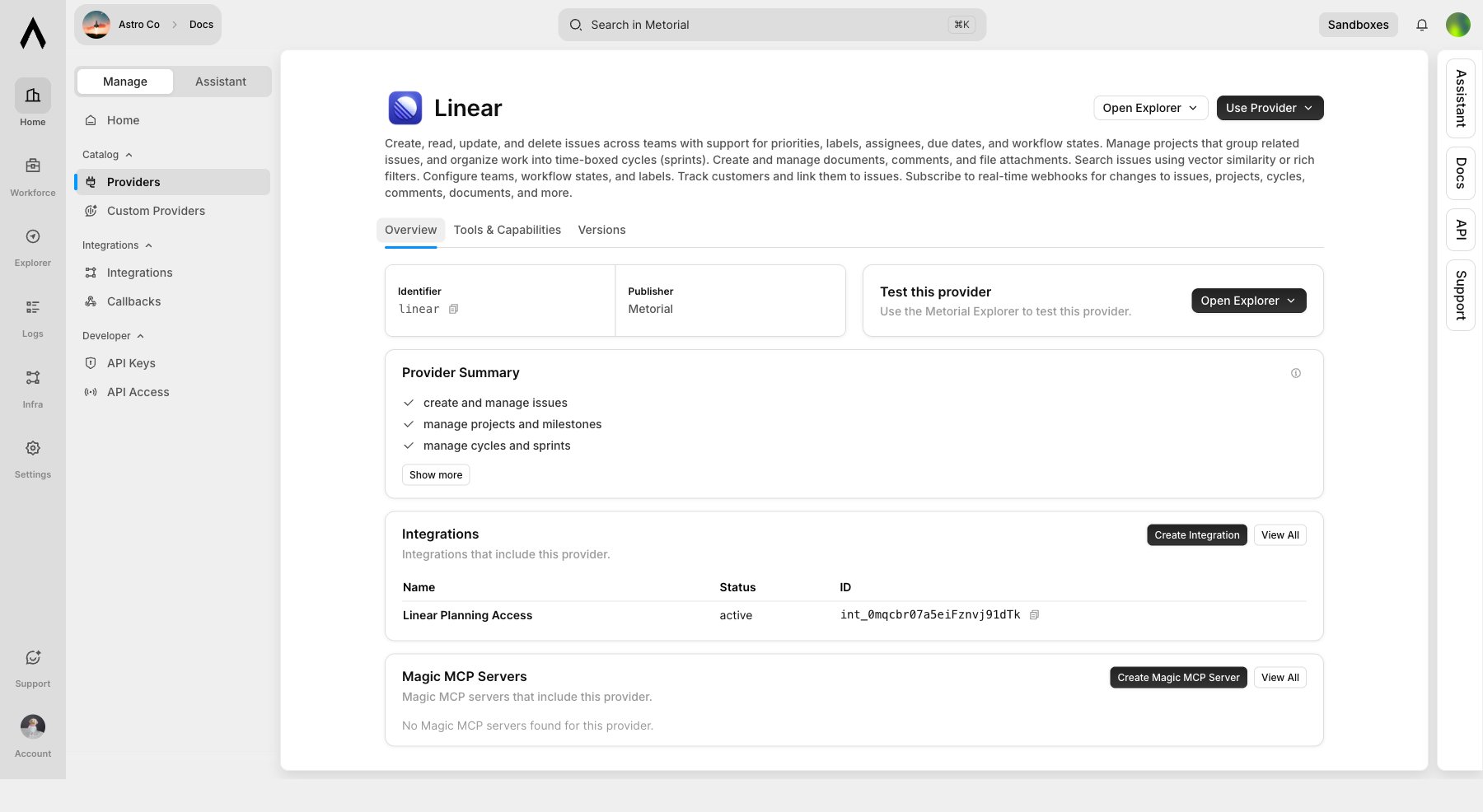Click View All in Magic MCP Servers
Image resolution: width=1483 pixels, height=812 pixels.
[1280, 678]
